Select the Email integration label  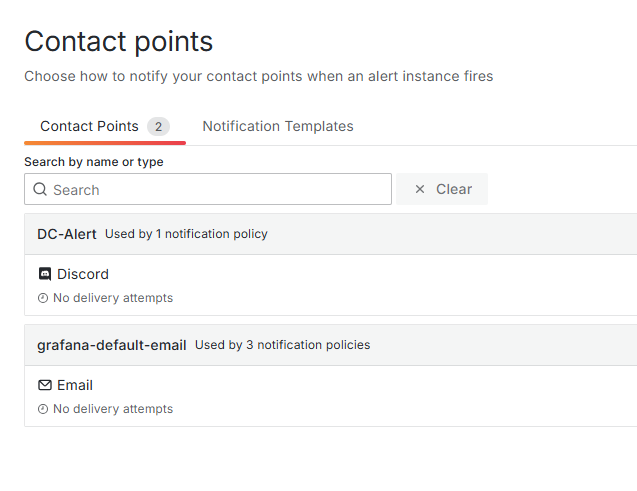coord(75,385)
